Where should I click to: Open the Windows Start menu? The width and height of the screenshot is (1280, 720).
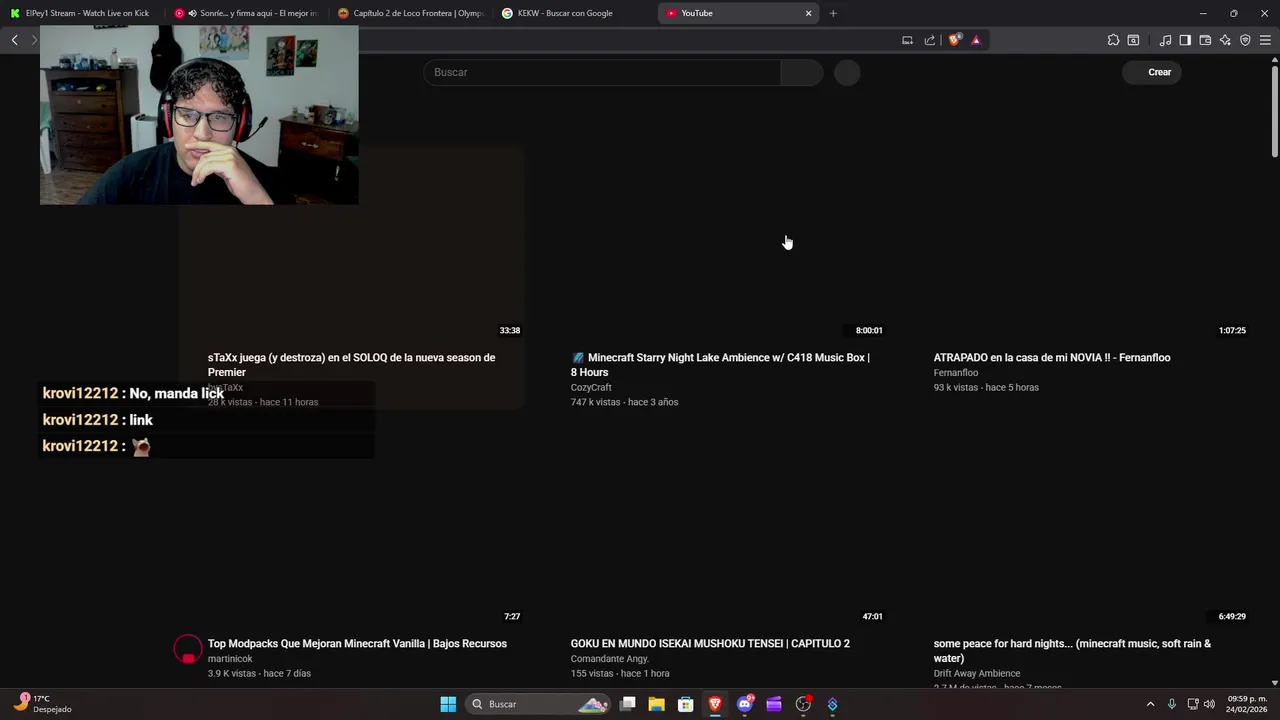(448, 704)
